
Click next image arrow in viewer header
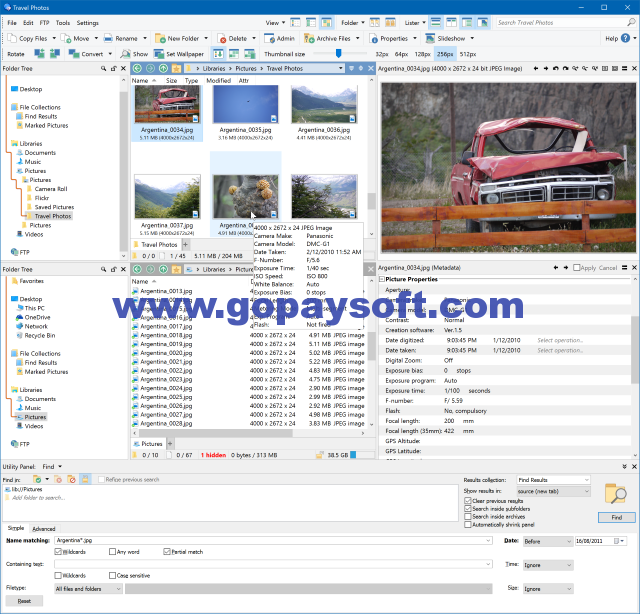(x=546, y=69)
